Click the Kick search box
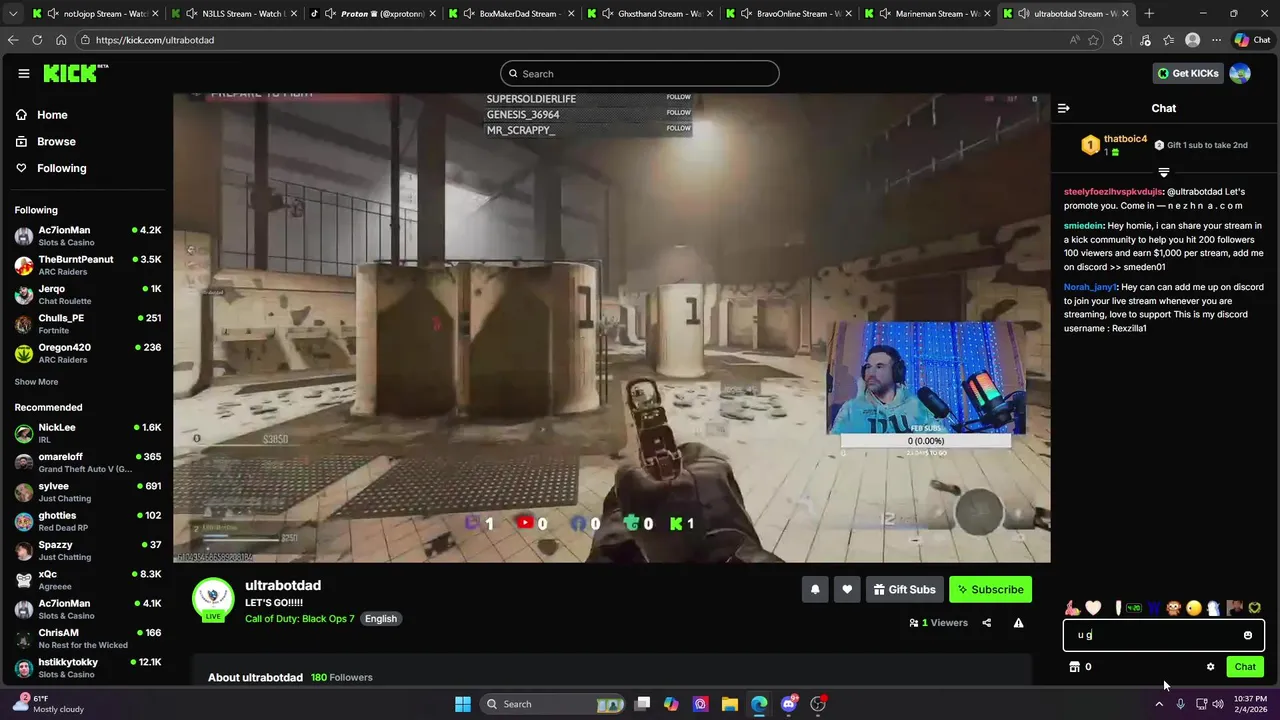The image size is (1280, 720). [x=640, y=73]
